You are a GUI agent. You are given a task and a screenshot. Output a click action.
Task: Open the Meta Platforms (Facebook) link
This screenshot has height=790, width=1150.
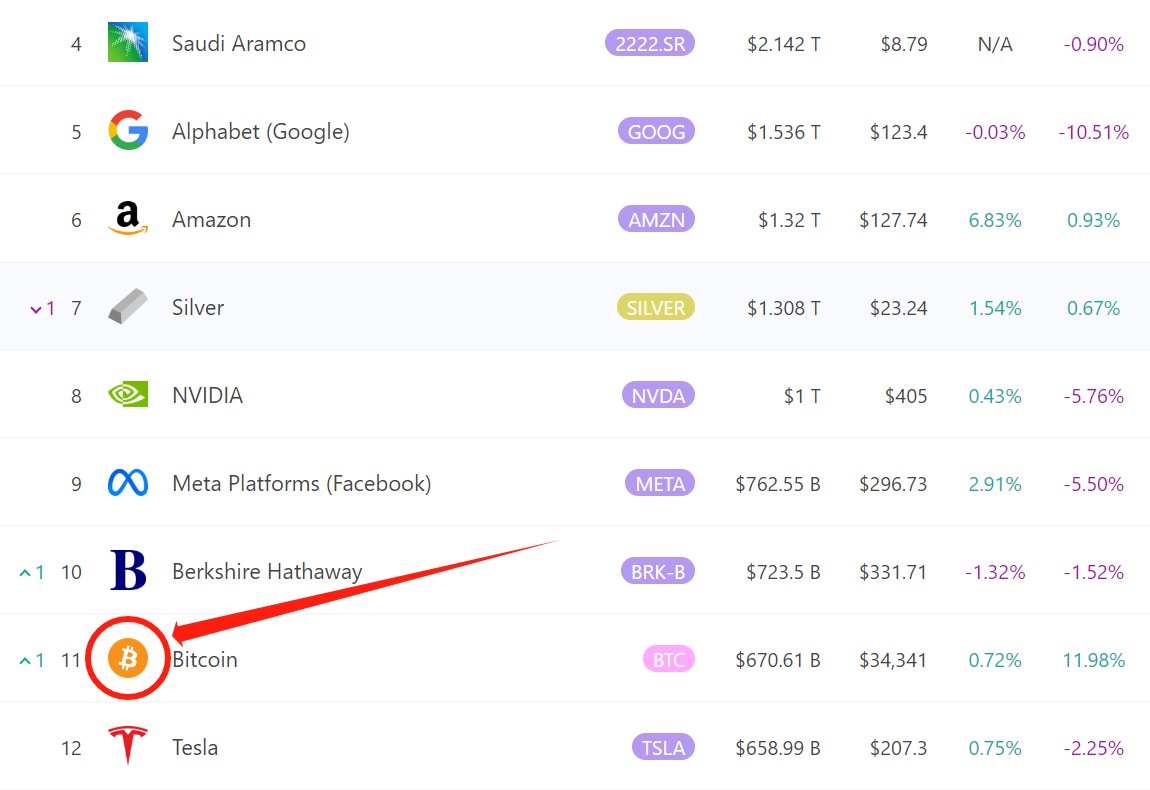pyautogui.click(x=301, y=484)
